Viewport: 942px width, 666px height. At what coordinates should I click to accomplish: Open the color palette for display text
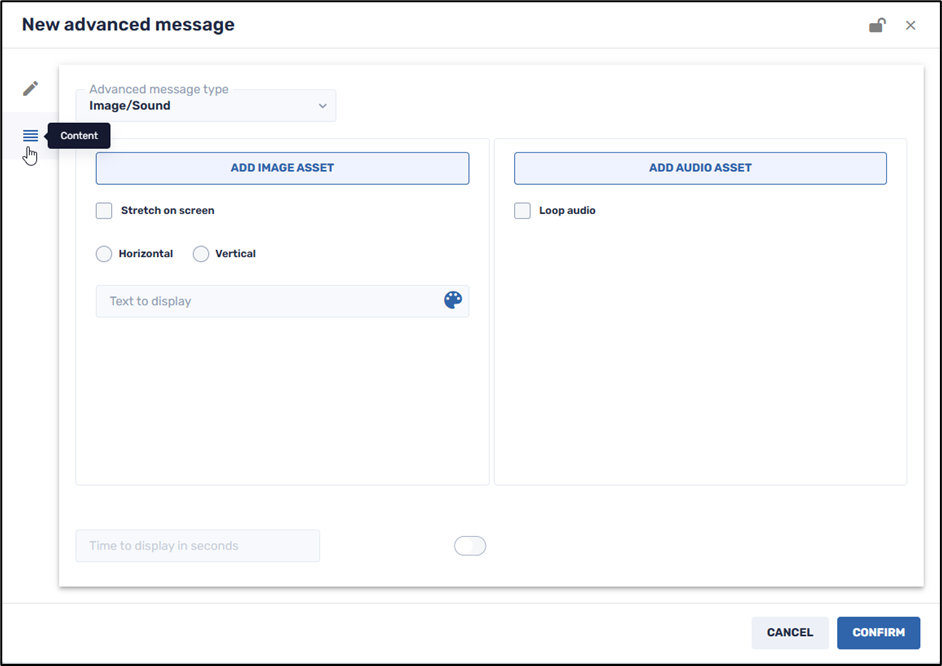tap(453, 300)
